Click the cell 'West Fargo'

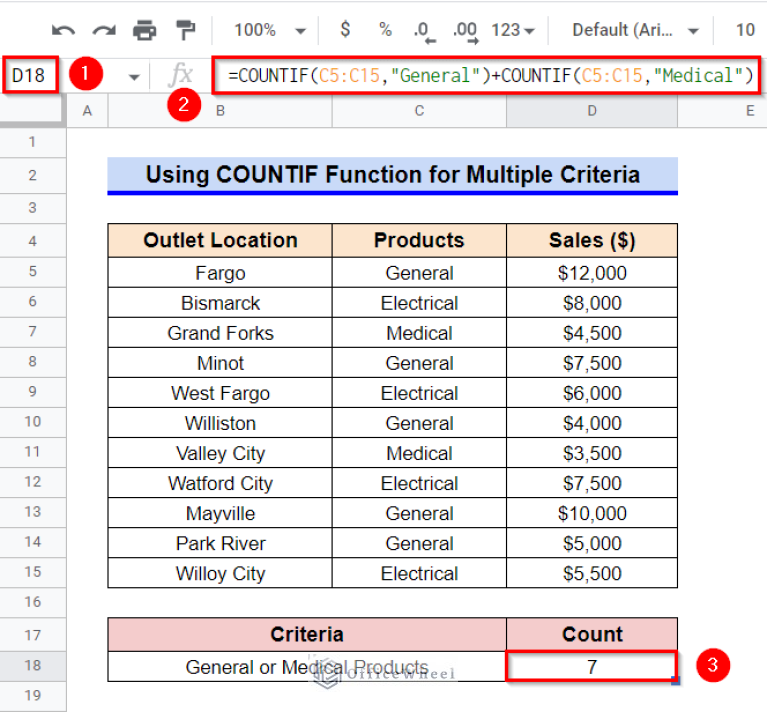click(220, 393)
